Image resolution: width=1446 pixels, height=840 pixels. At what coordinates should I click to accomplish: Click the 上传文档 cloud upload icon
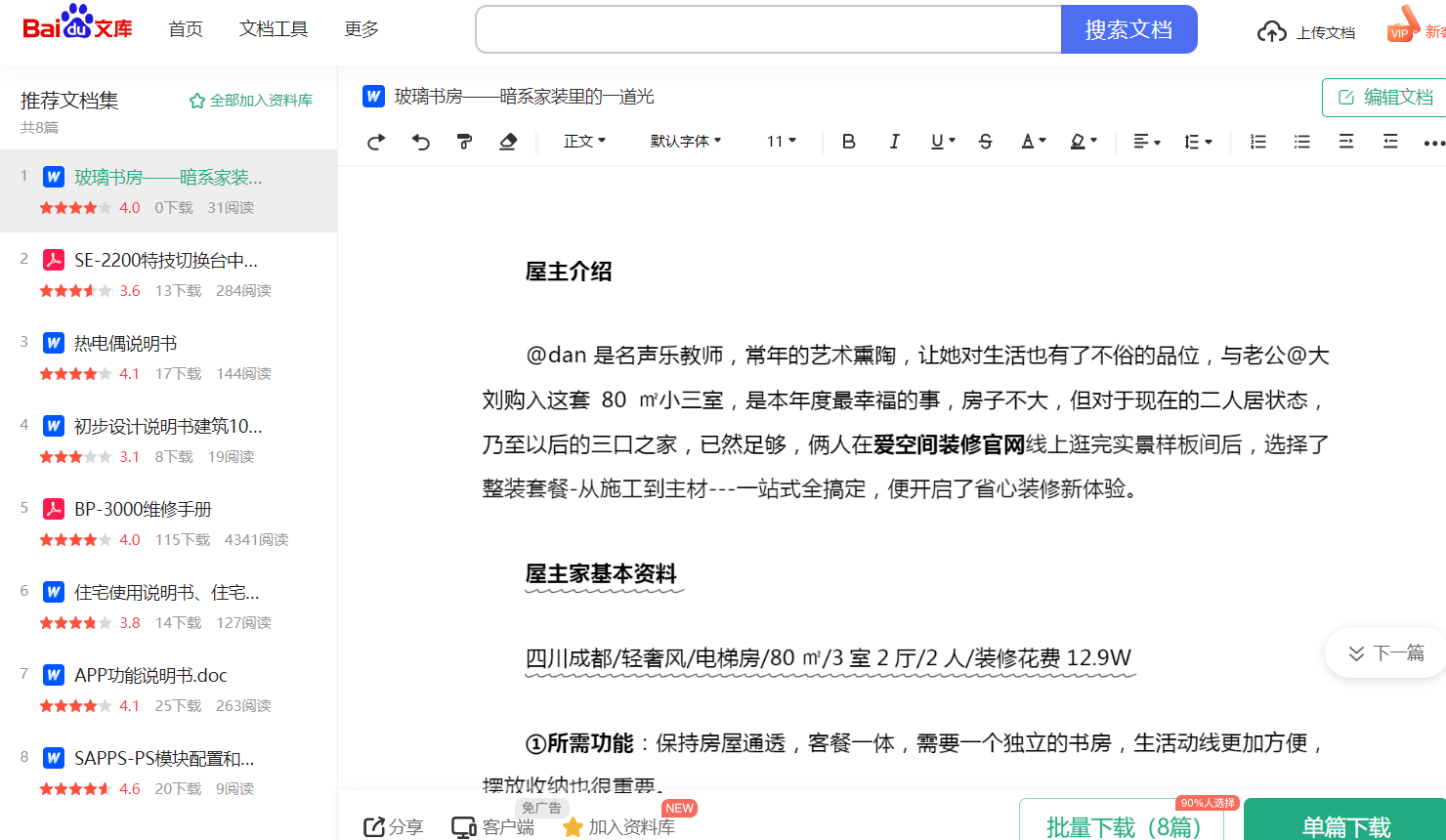click(x=1272, y=30)
